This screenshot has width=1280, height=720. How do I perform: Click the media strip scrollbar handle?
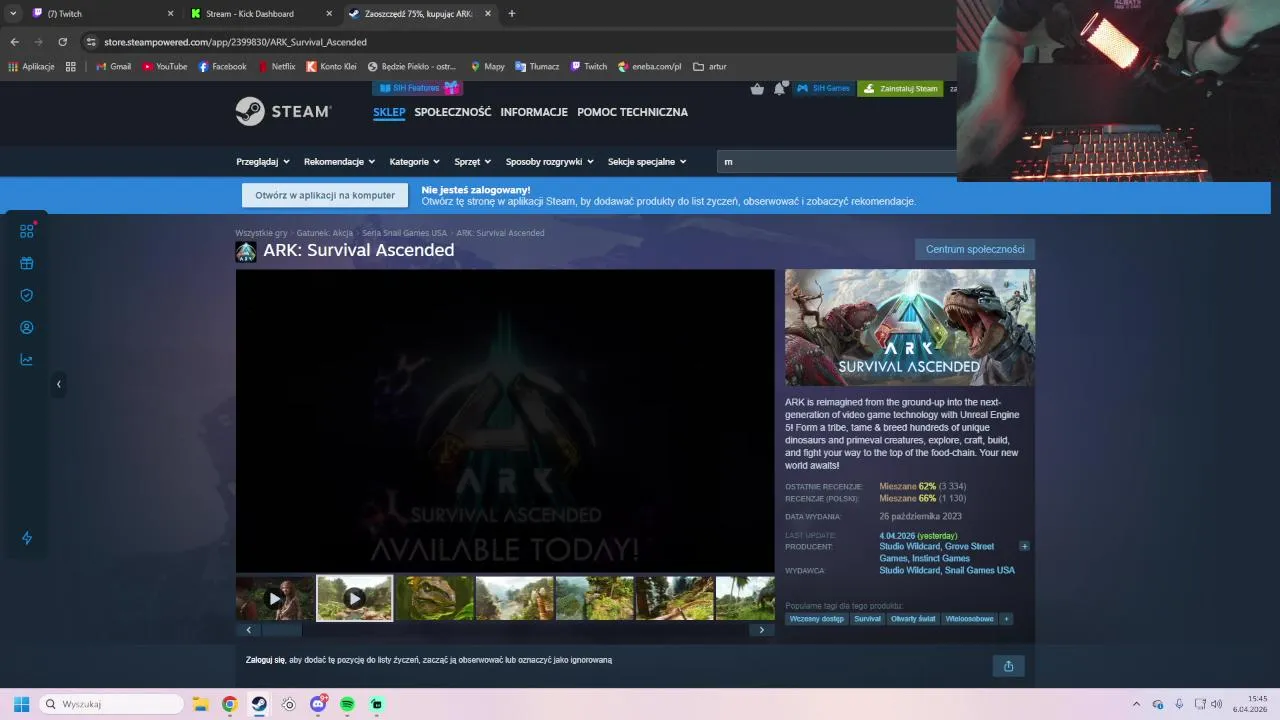pyautogui.click(x=281, y=630)
